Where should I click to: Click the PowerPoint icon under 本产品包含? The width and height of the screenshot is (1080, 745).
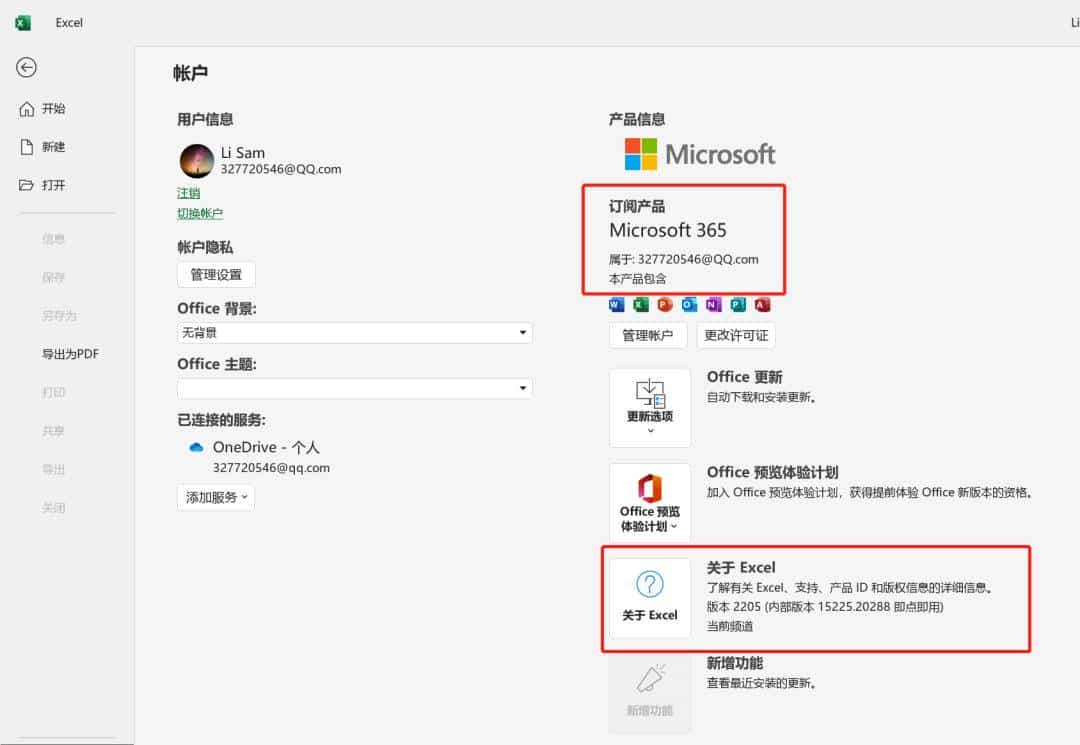[667, 304]
